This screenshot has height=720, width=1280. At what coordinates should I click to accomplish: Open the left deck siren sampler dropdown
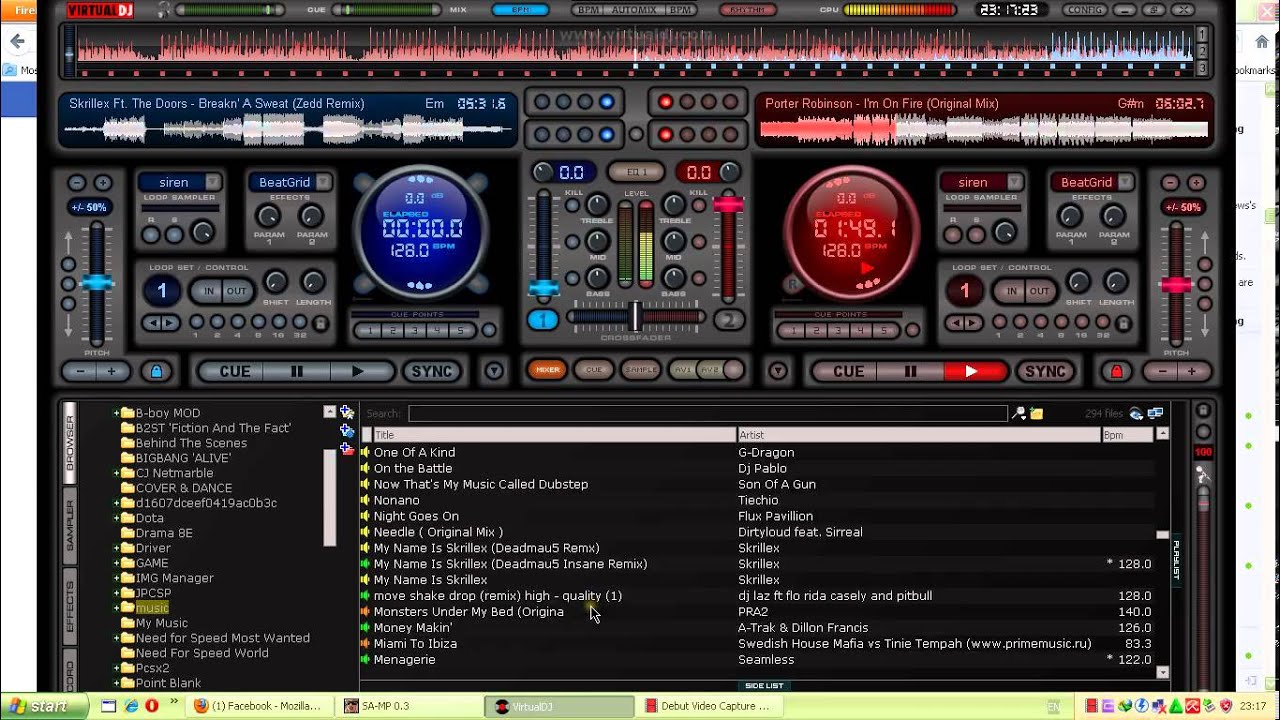coord(213,182)
